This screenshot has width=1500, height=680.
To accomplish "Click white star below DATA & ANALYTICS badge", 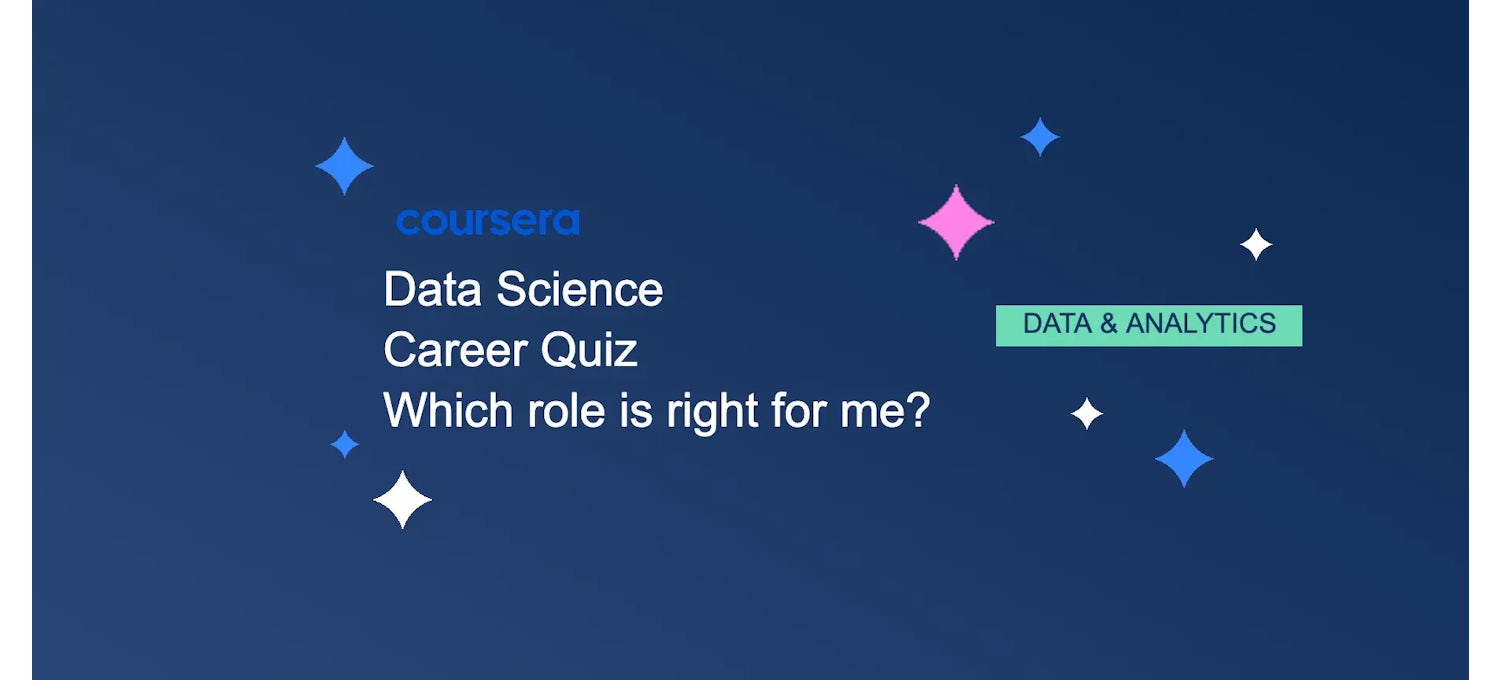I will pos(1087,413).
